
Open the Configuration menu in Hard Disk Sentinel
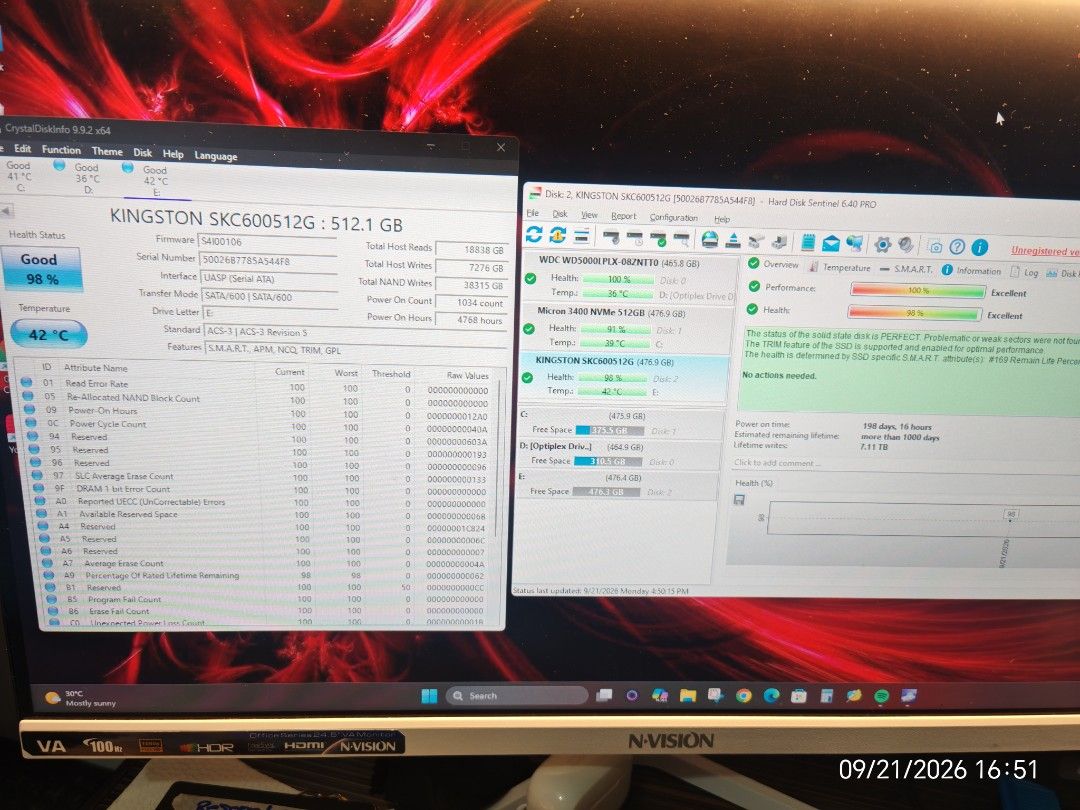[x=674, y=218]
